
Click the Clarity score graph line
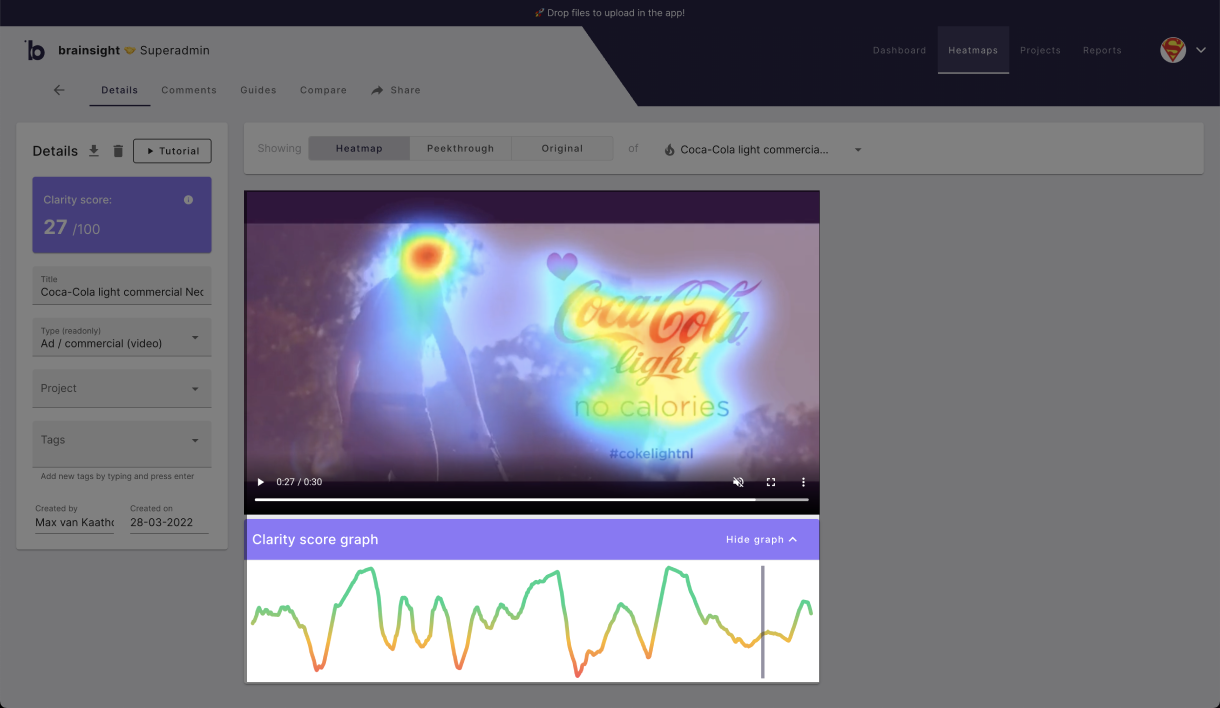coord(532,622)
